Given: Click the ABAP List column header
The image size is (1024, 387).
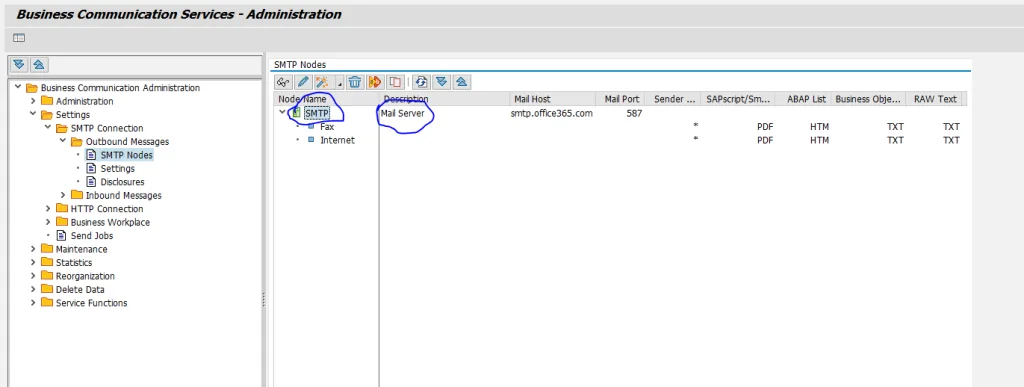Looking at the screenshot, I should [x=804, y=99].
